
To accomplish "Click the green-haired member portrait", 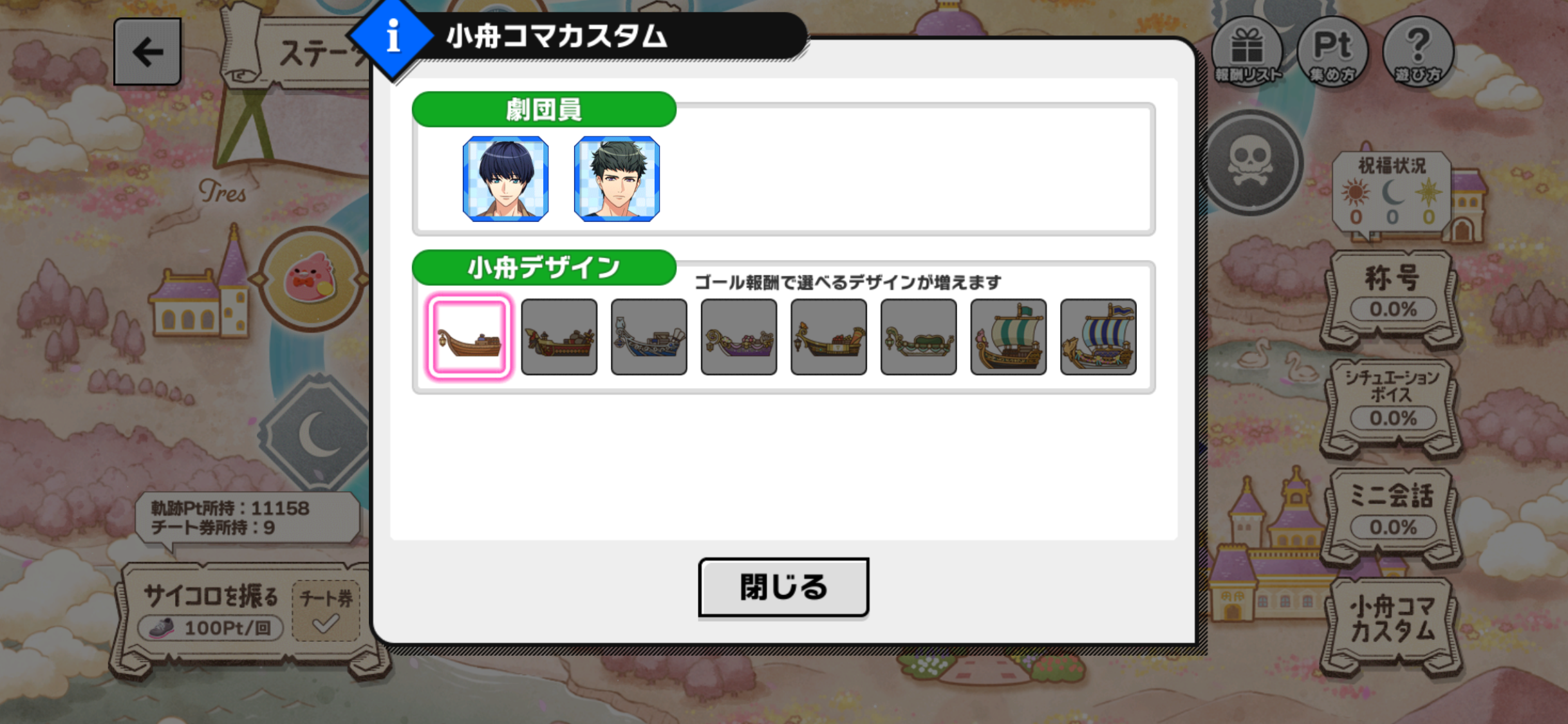I will point(617,179).
